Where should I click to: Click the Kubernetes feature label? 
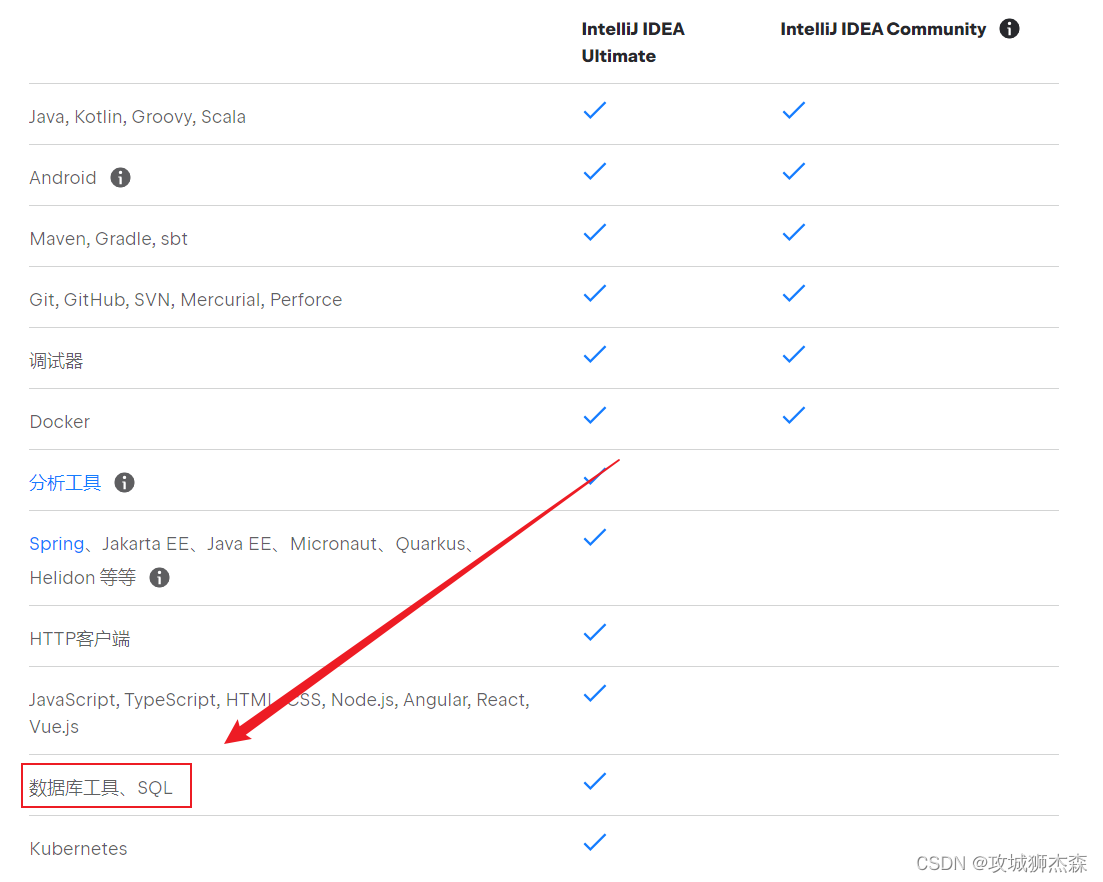coord(78,849)
